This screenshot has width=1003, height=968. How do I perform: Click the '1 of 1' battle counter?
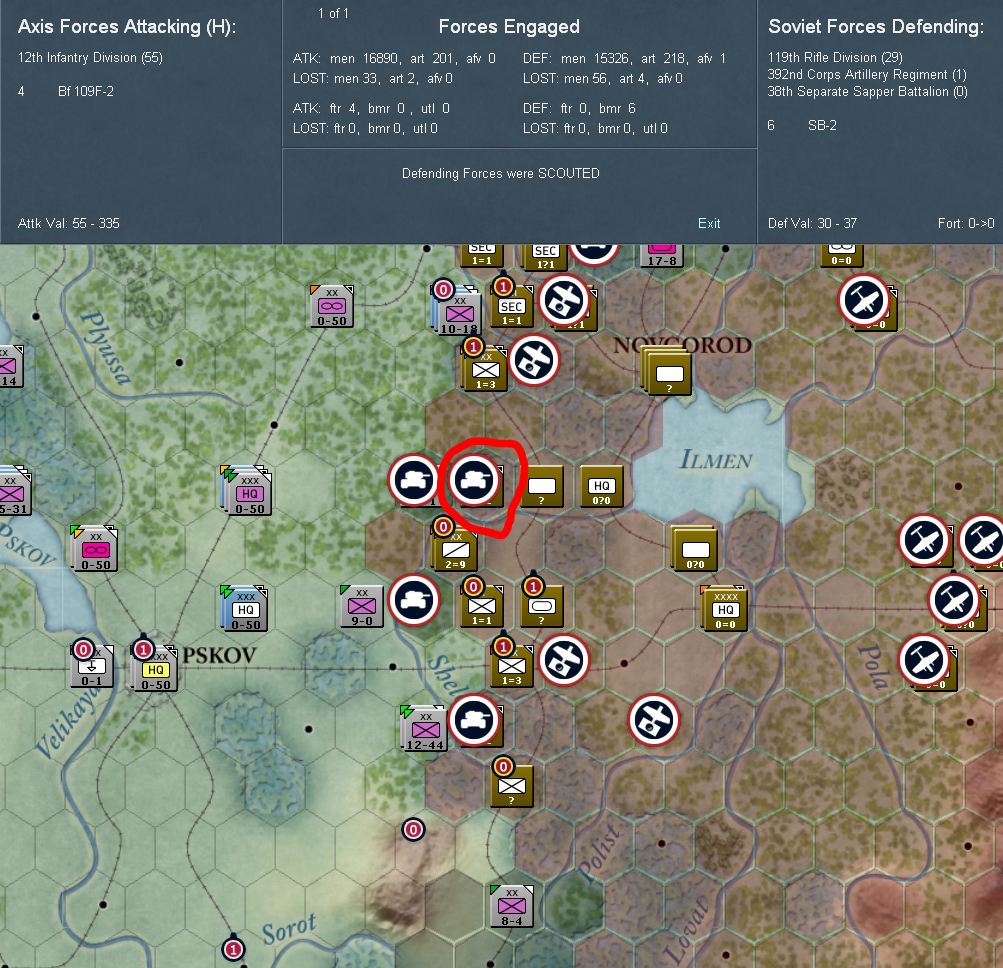[333, 13]
